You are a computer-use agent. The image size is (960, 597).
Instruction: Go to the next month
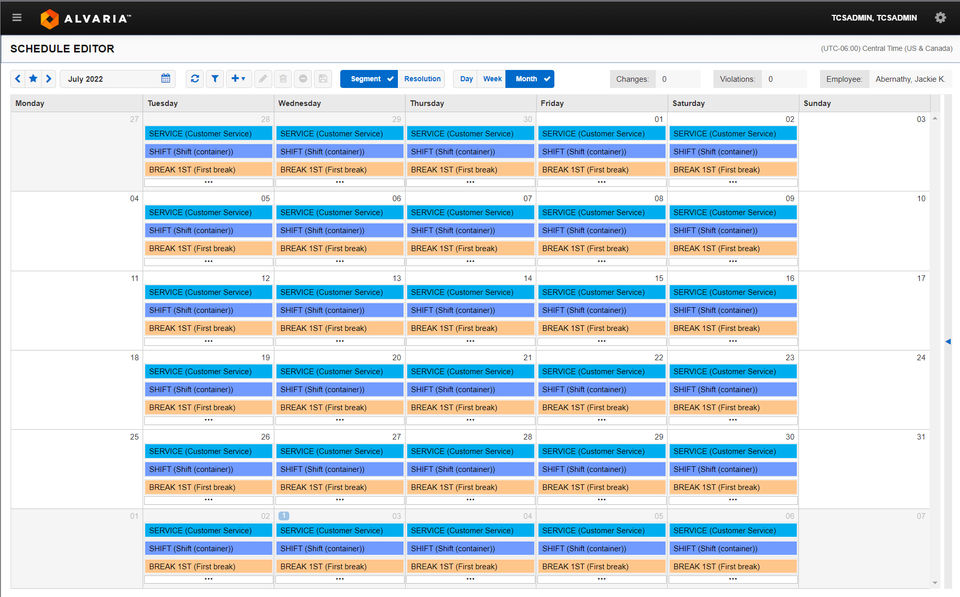48,78
